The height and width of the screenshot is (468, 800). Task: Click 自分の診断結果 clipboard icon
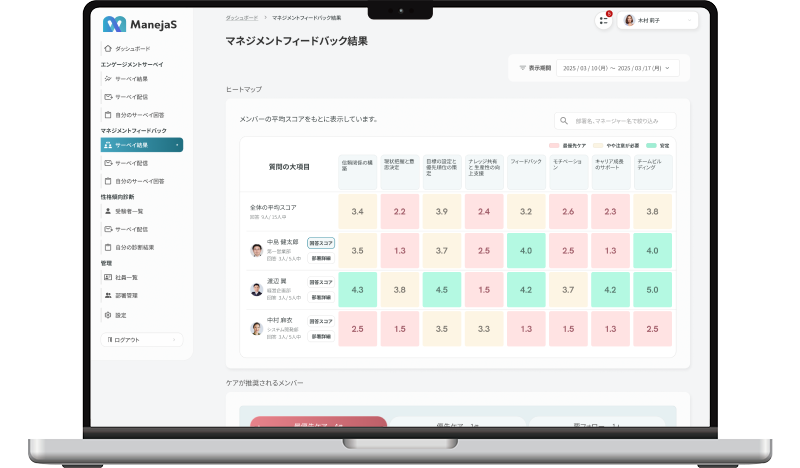pyautogui.click(x=108, y=247)
